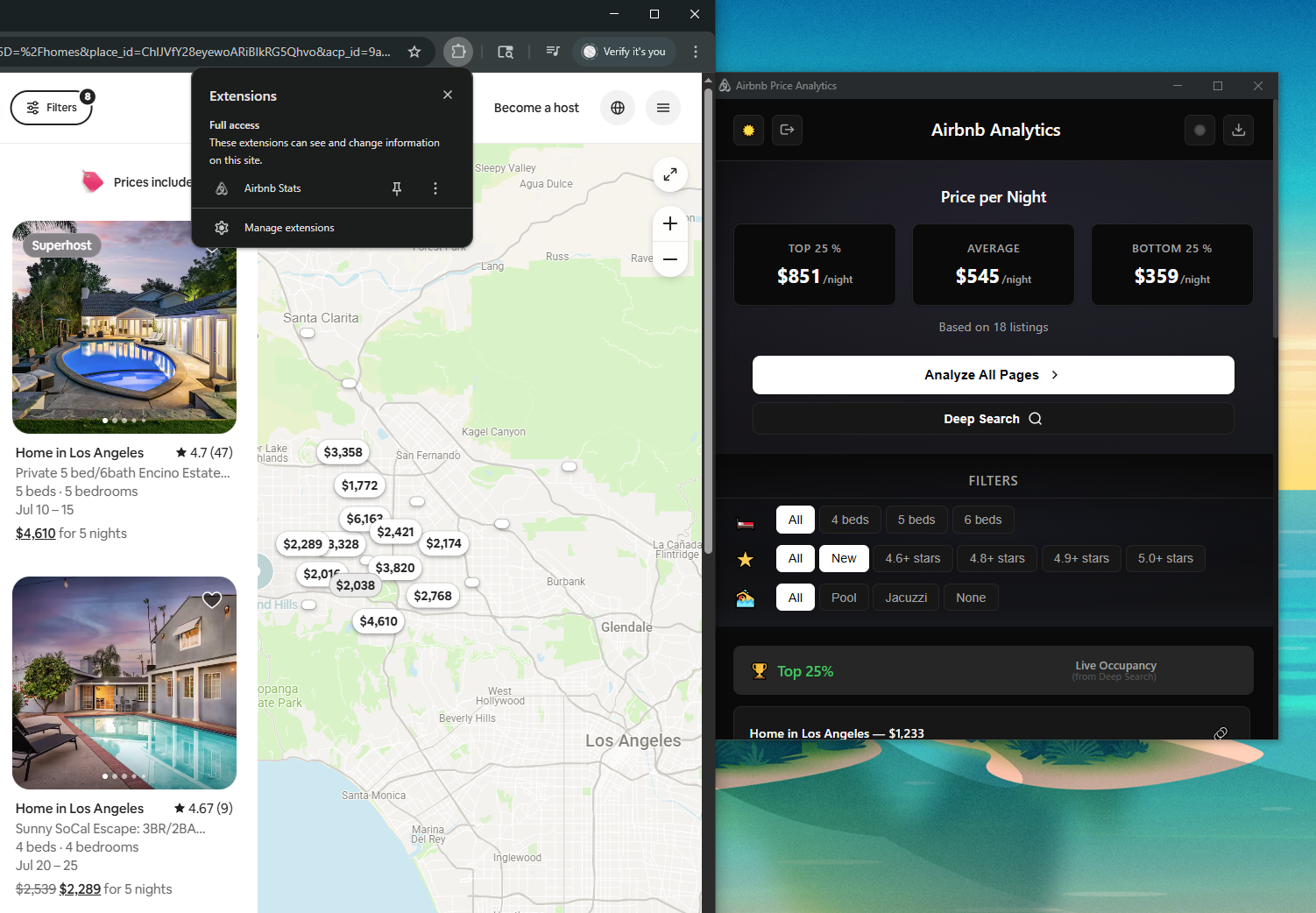Screen dimensions: 1316x913
Task: Click Analyze All Pages button
Action: [x=994, y=375]
